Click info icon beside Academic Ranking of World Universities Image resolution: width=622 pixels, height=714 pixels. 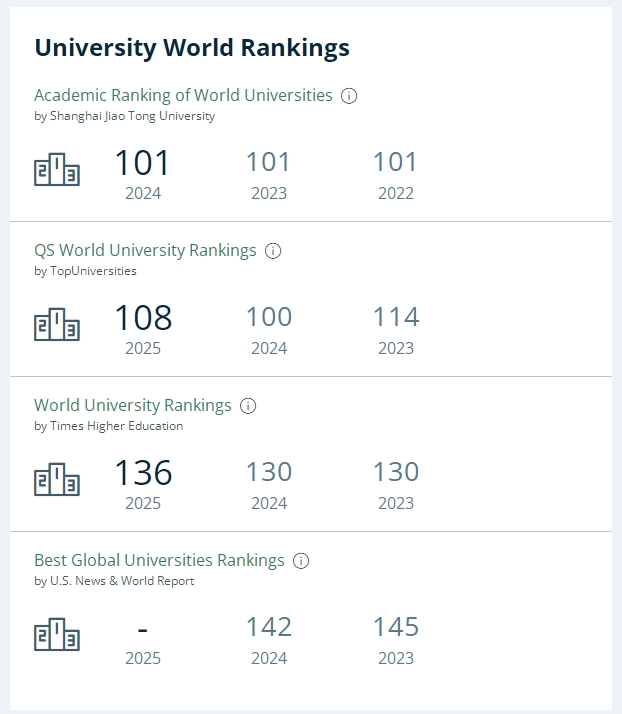coord(349,96)
